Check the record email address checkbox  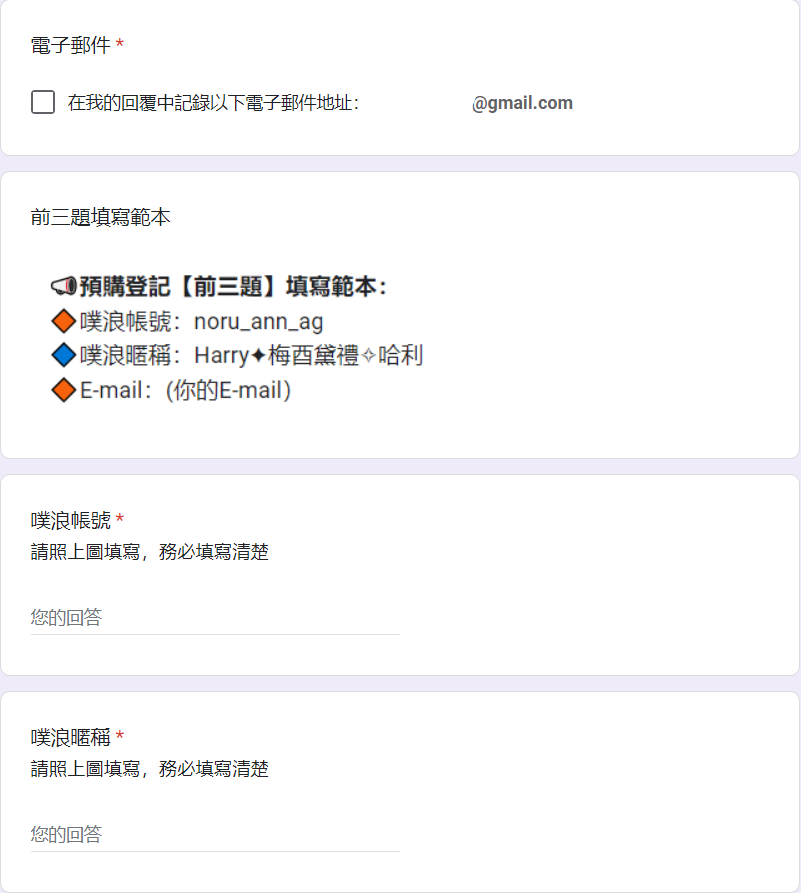(43, 103)
